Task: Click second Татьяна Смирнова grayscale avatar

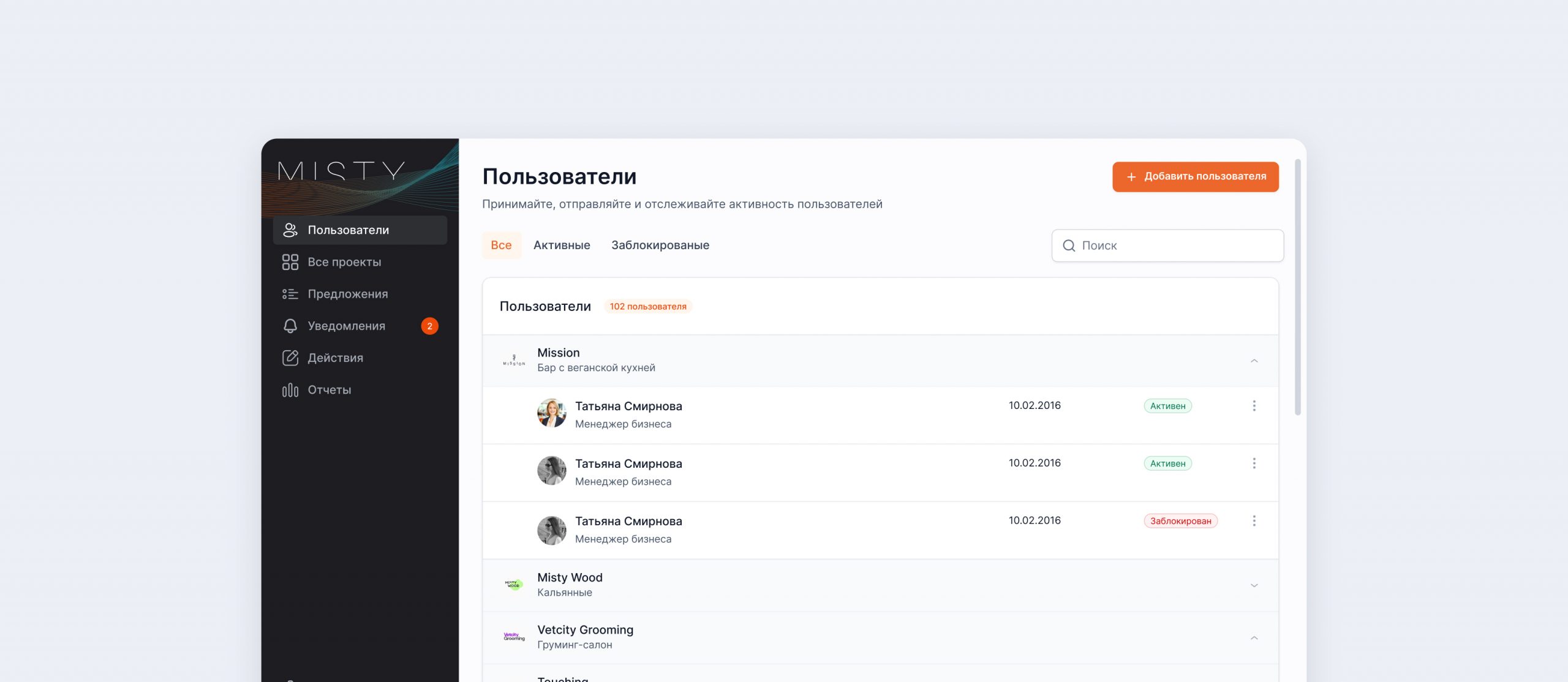Action: click(x=551, y=470)
